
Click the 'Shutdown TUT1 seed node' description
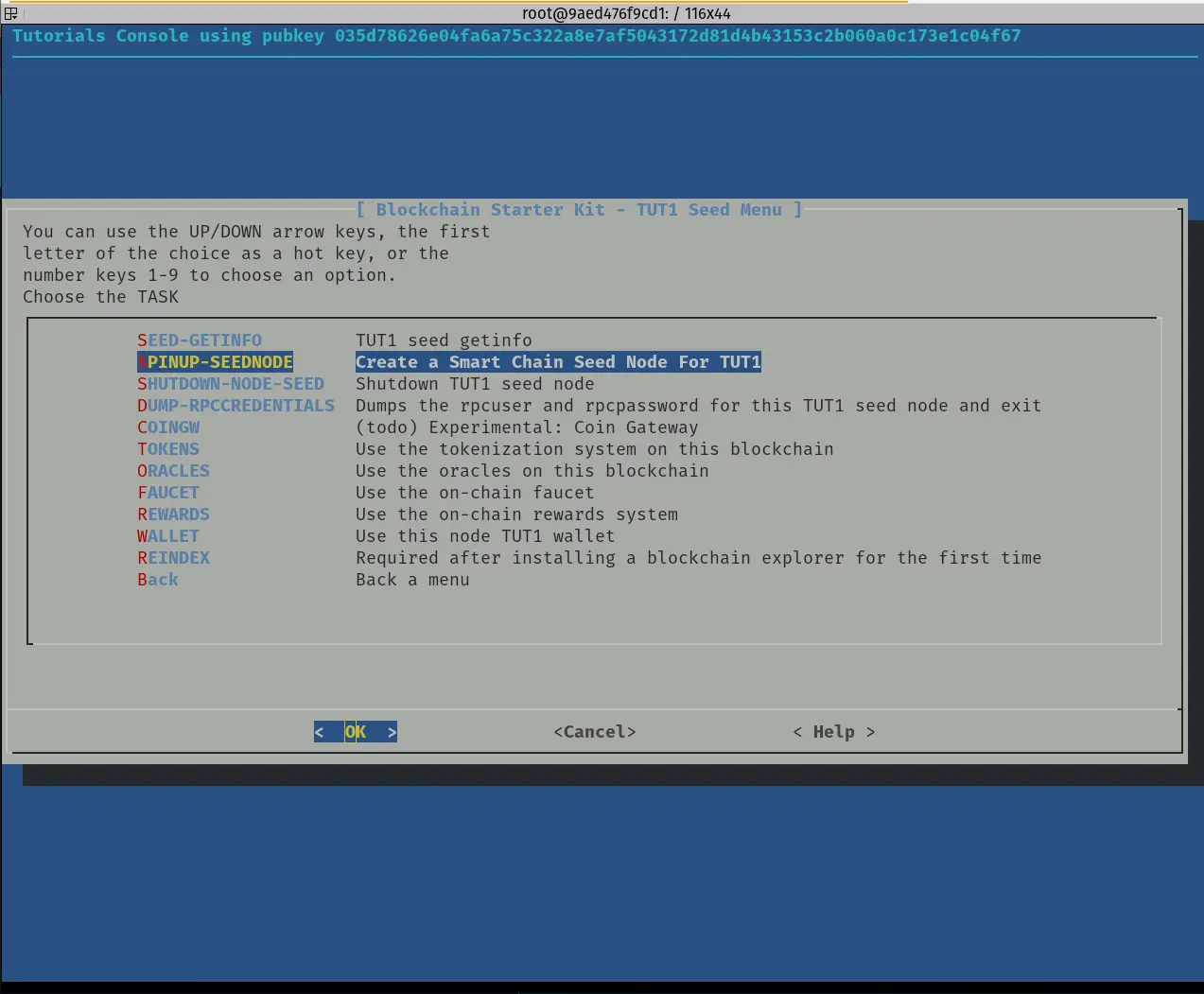coord(475,384)
